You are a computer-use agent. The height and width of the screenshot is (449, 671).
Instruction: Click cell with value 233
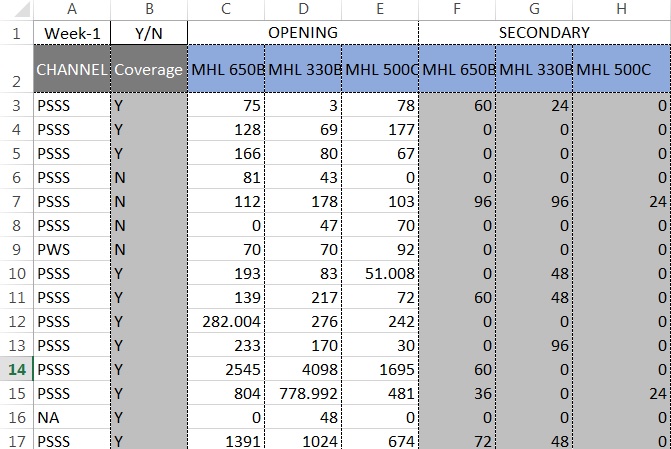[226, 345]
